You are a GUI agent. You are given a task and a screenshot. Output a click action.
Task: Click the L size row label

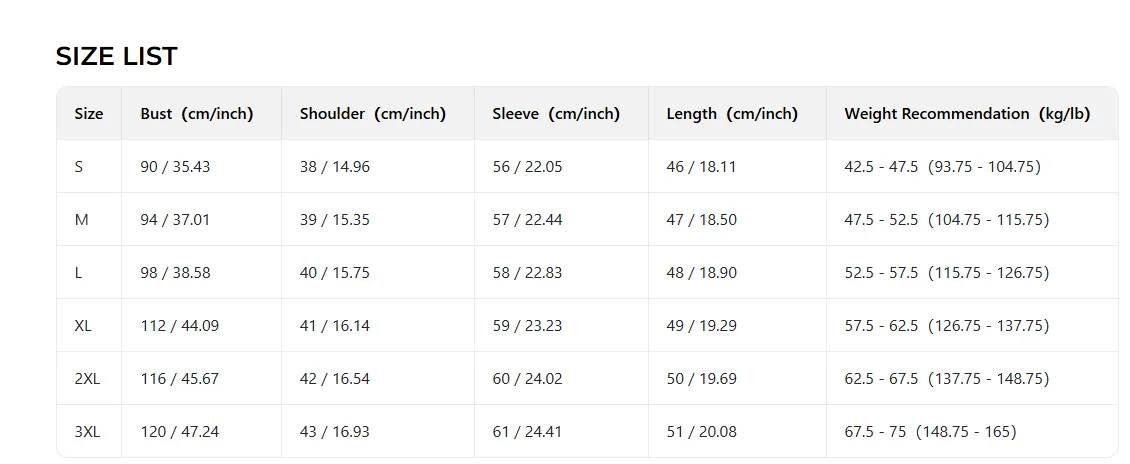[78, 273]
